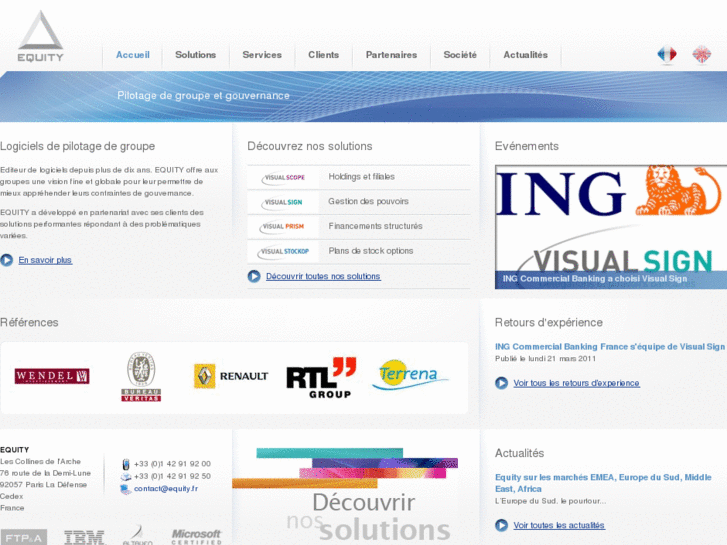Click the RTL Group reference logo
The width and height of the screenshot is (727, 545).
(321, 378)
